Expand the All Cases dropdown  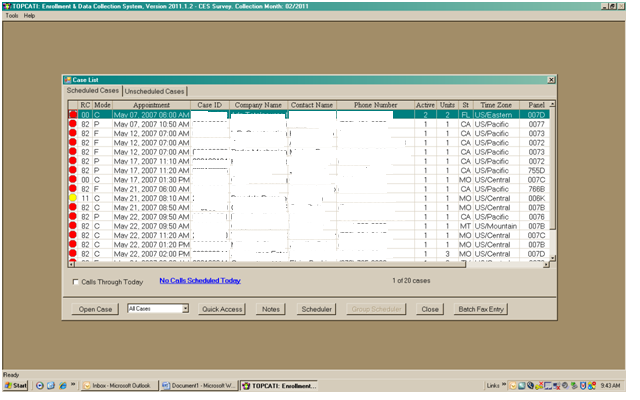point(184,309)
